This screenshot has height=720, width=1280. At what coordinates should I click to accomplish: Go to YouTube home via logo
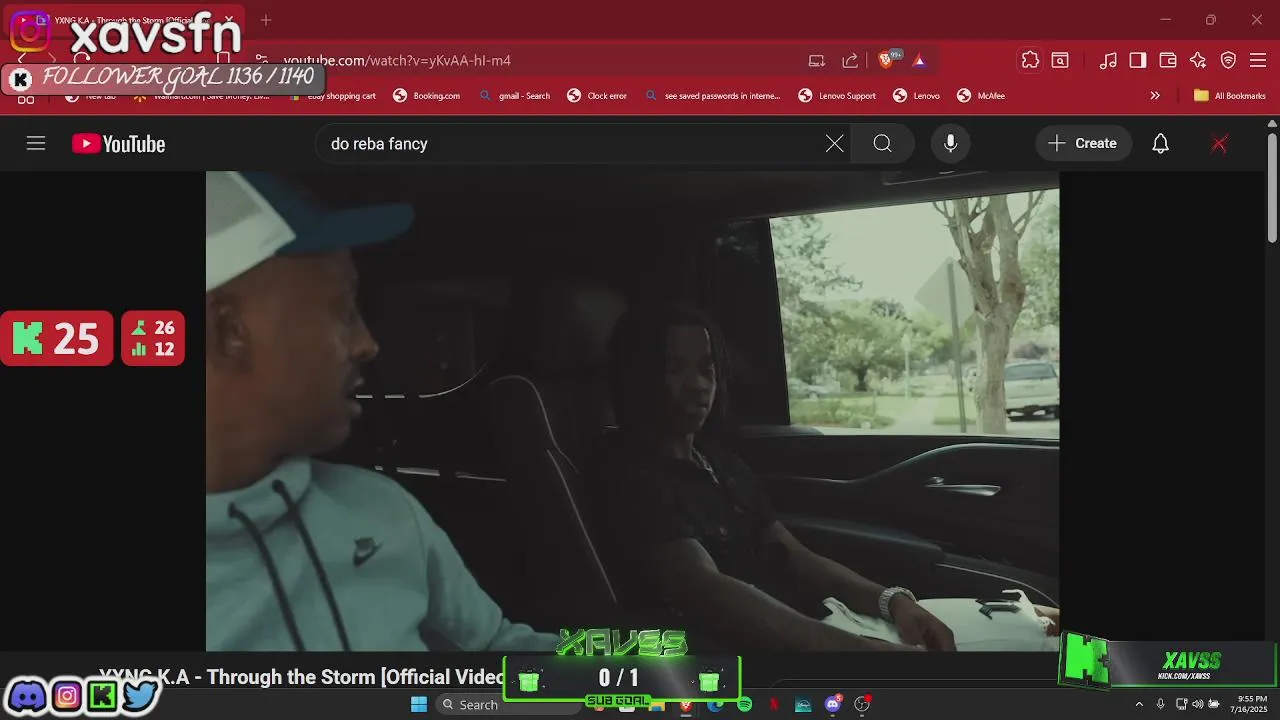point(118,144)
